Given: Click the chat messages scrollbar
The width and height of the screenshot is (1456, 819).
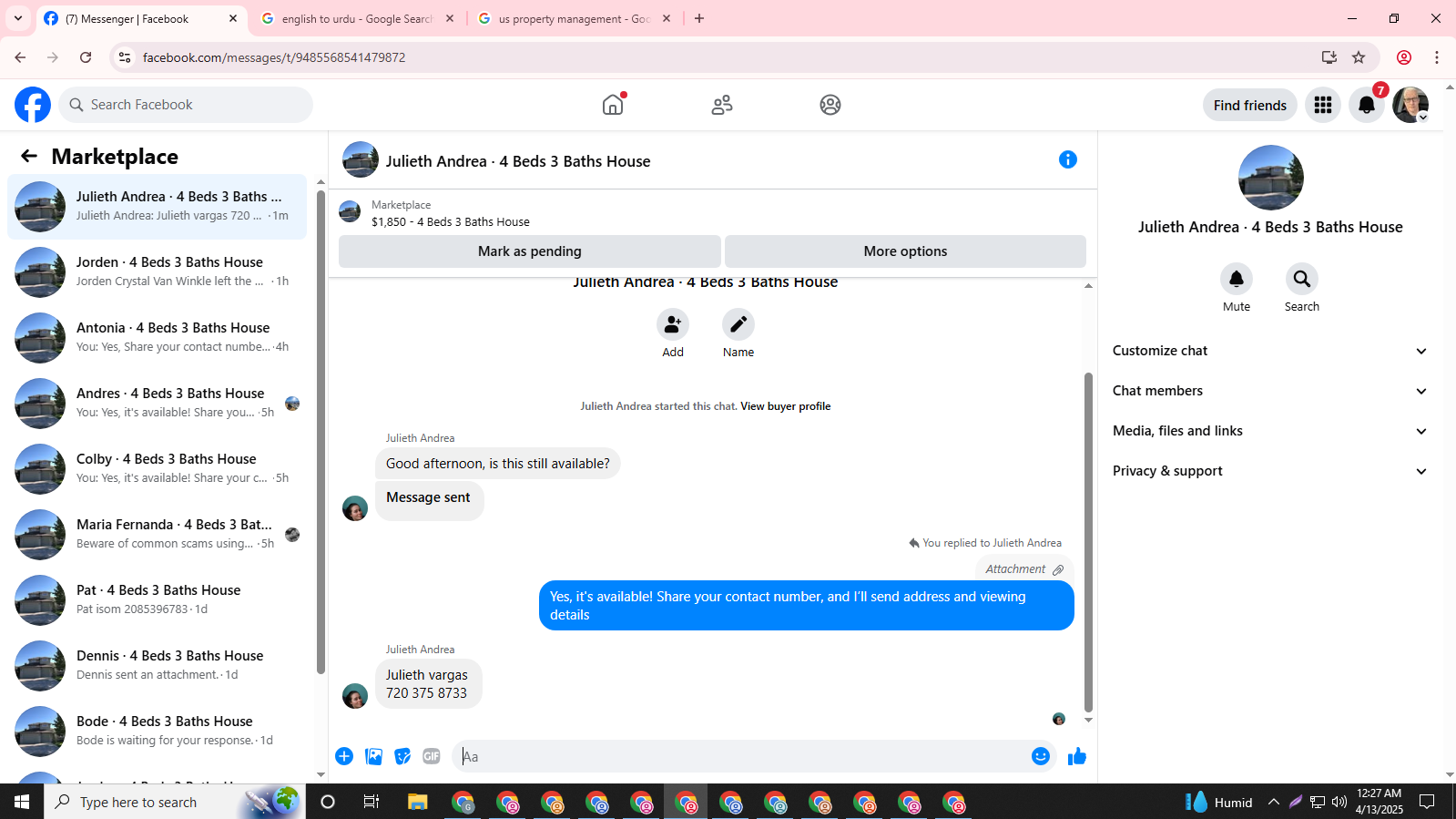Looking at the screenshot, I should (1088, 542).
